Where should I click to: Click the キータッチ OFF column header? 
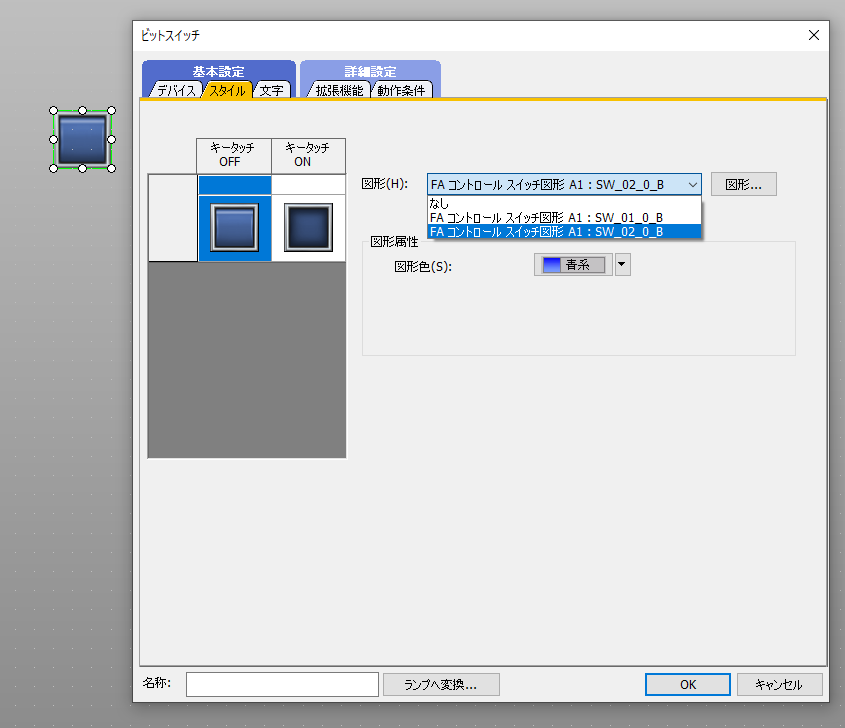tap(234, 155)
